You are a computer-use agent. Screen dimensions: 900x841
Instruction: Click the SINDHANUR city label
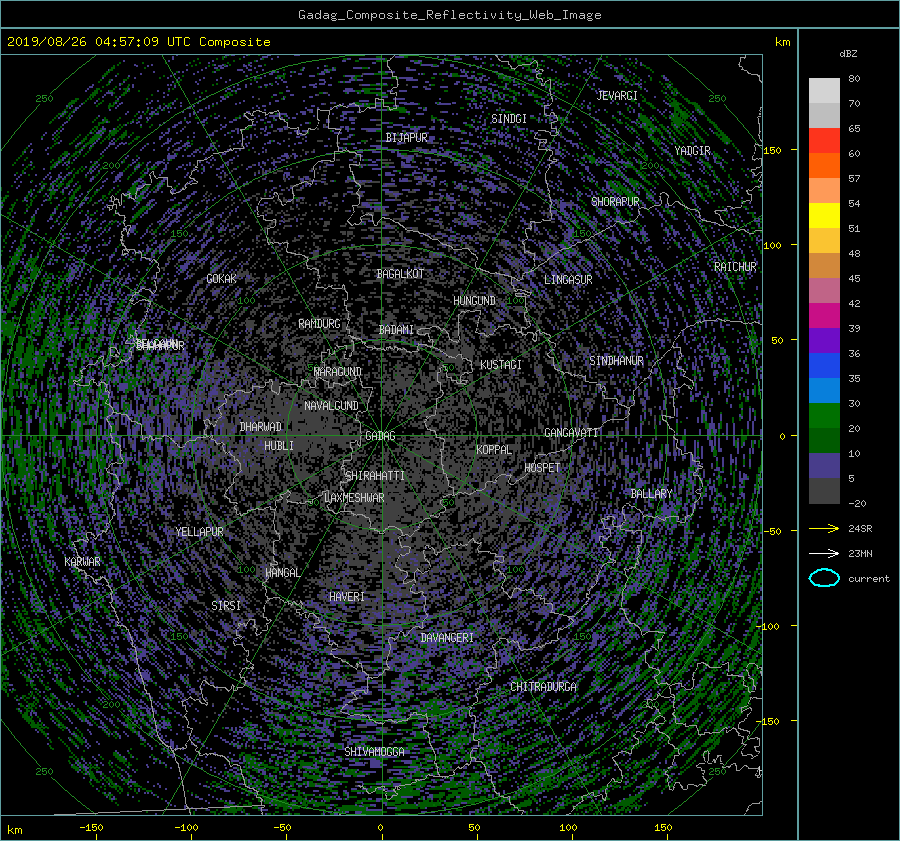click(616, 361)
